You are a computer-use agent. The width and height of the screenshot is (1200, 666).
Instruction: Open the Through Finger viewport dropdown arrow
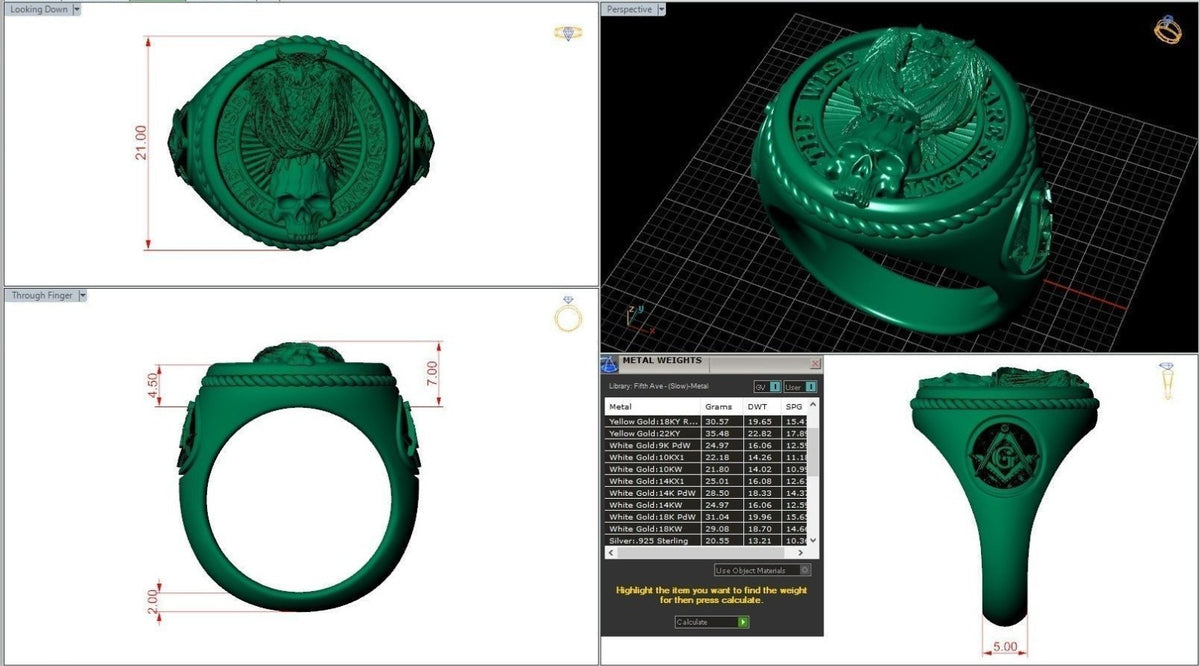coord(82,296)
